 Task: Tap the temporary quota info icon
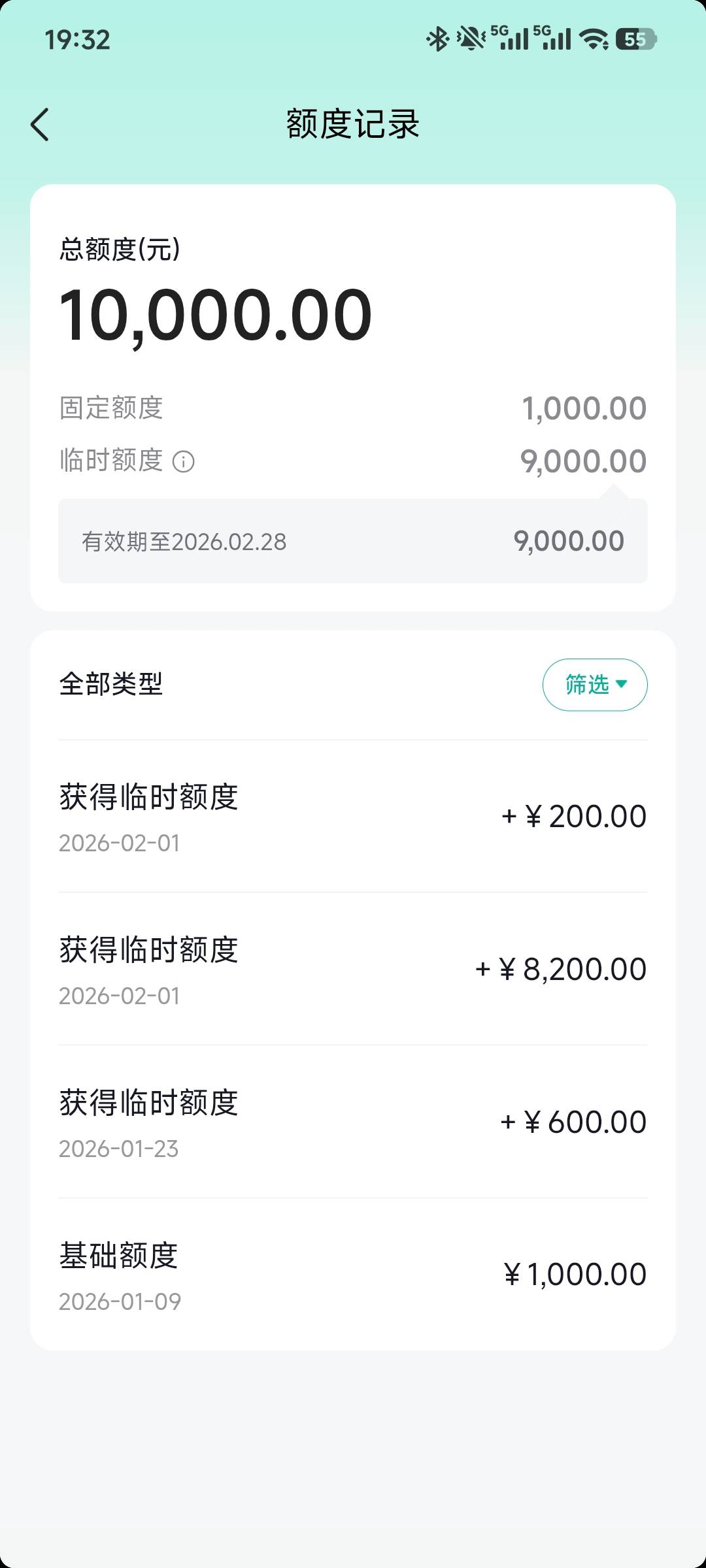(183, 462)
